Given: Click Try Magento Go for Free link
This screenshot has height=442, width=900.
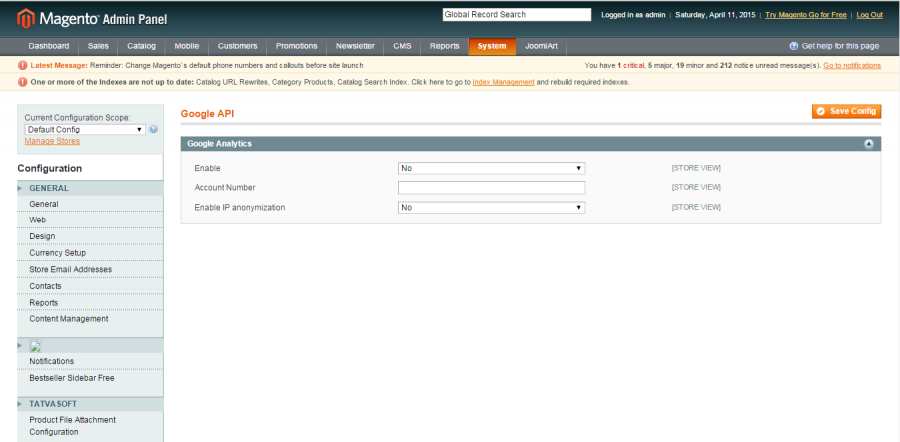Looking at the screenshot, I should 805,15.
